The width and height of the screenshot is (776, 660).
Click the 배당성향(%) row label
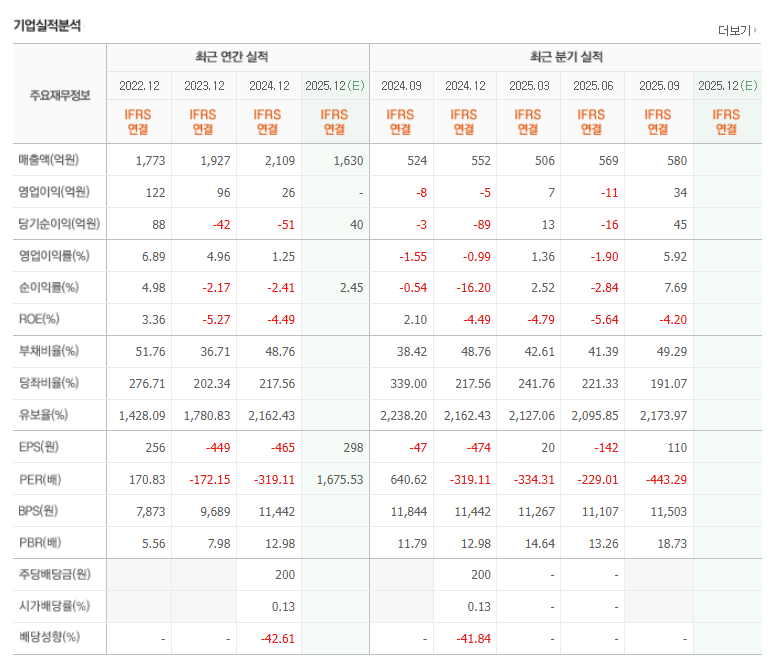coord(49,637)
